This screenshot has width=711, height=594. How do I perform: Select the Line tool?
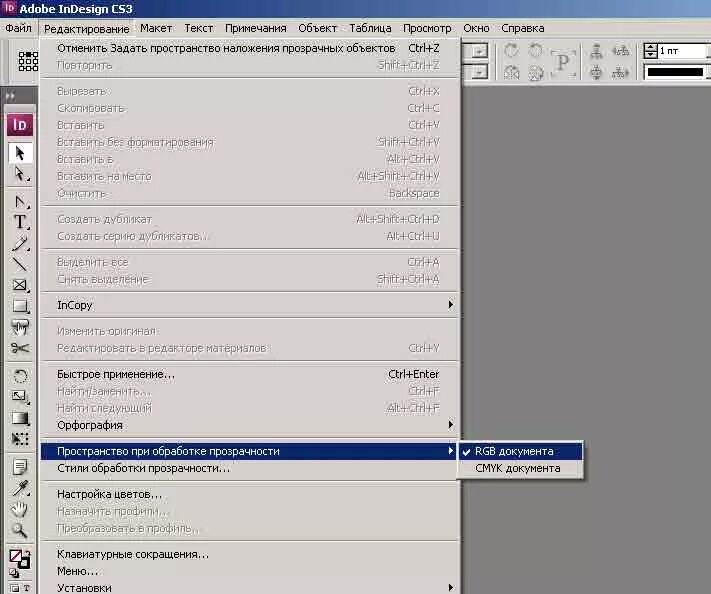pyautogui.click(x=19, y=264)
